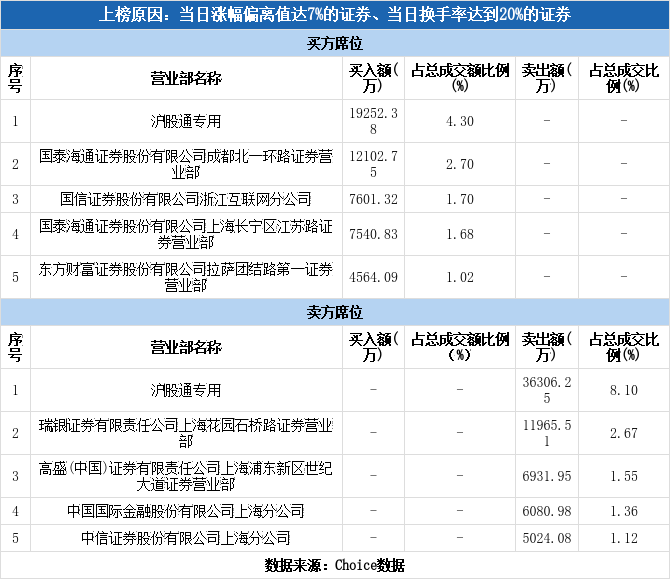Select the 上榜原因 title banner text
The height and width of the screenshot is (579, 670).
pos(335,15)
